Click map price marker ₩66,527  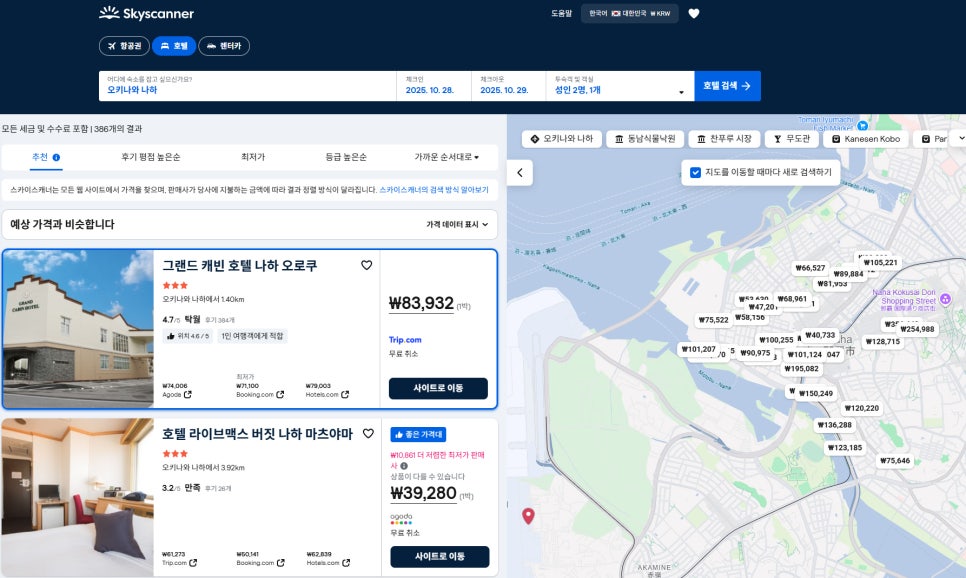point(810,268)
